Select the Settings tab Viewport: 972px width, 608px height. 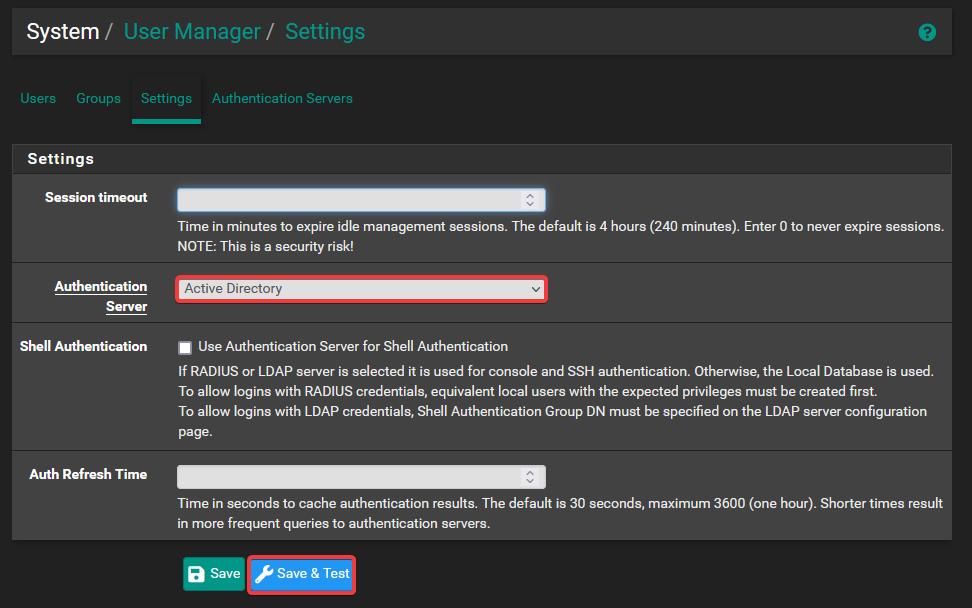click(166, 98)
